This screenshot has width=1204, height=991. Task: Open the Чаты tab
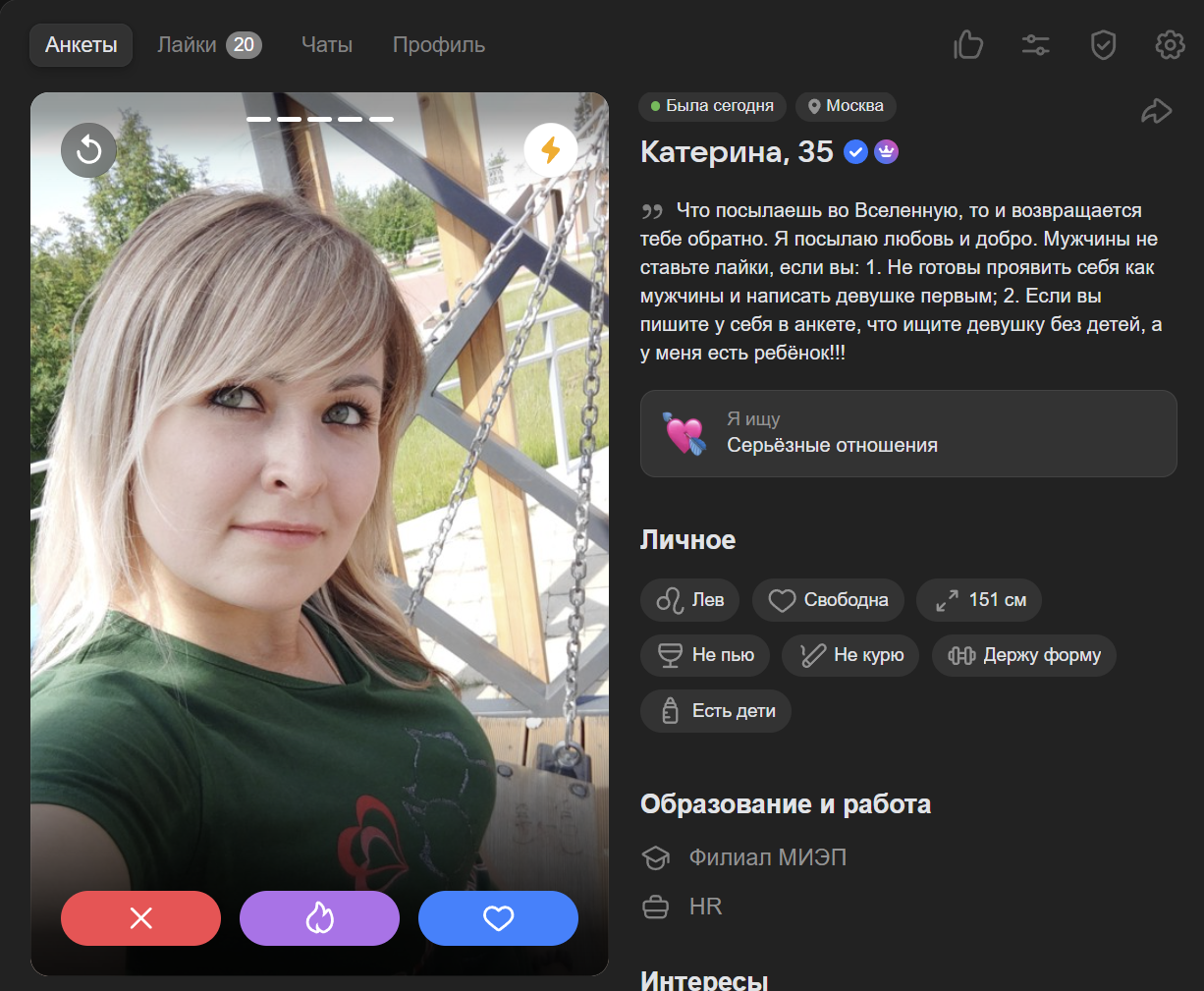click(x=327, y=45)
